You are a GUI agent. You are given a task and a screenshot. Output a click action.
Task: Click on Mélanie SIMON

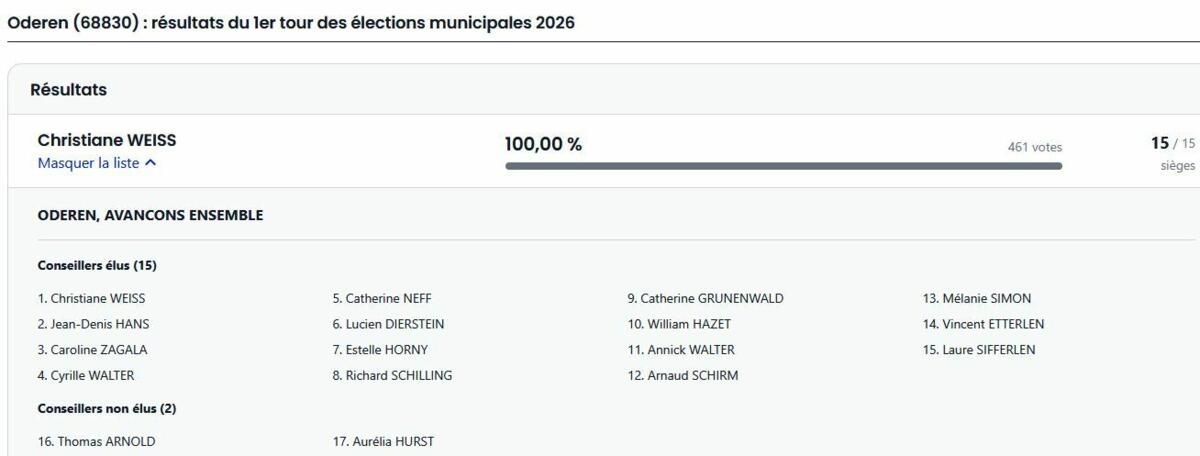977,298
